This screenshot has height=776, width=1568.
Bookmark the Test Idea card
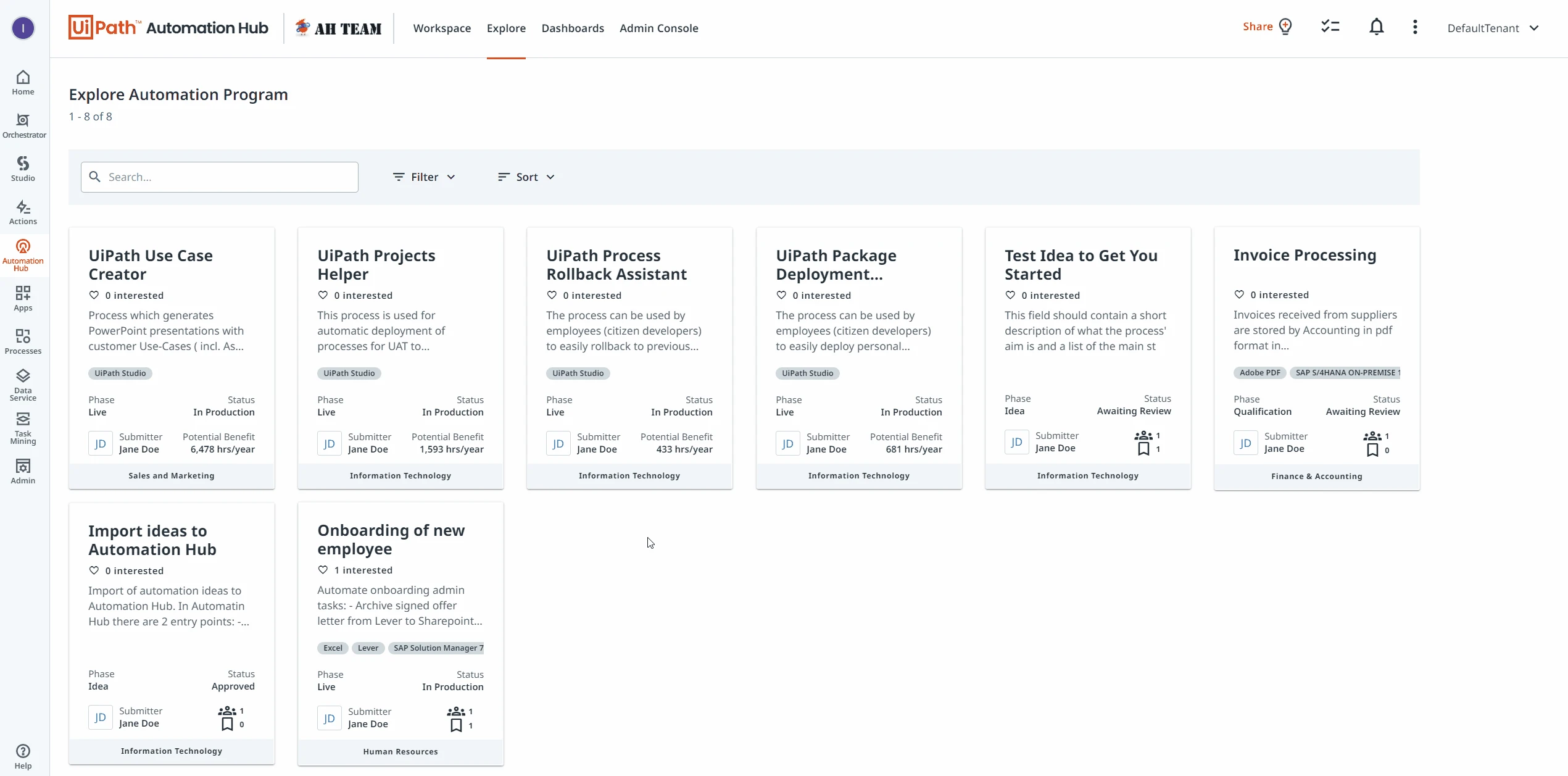(x=1143, y=449)
